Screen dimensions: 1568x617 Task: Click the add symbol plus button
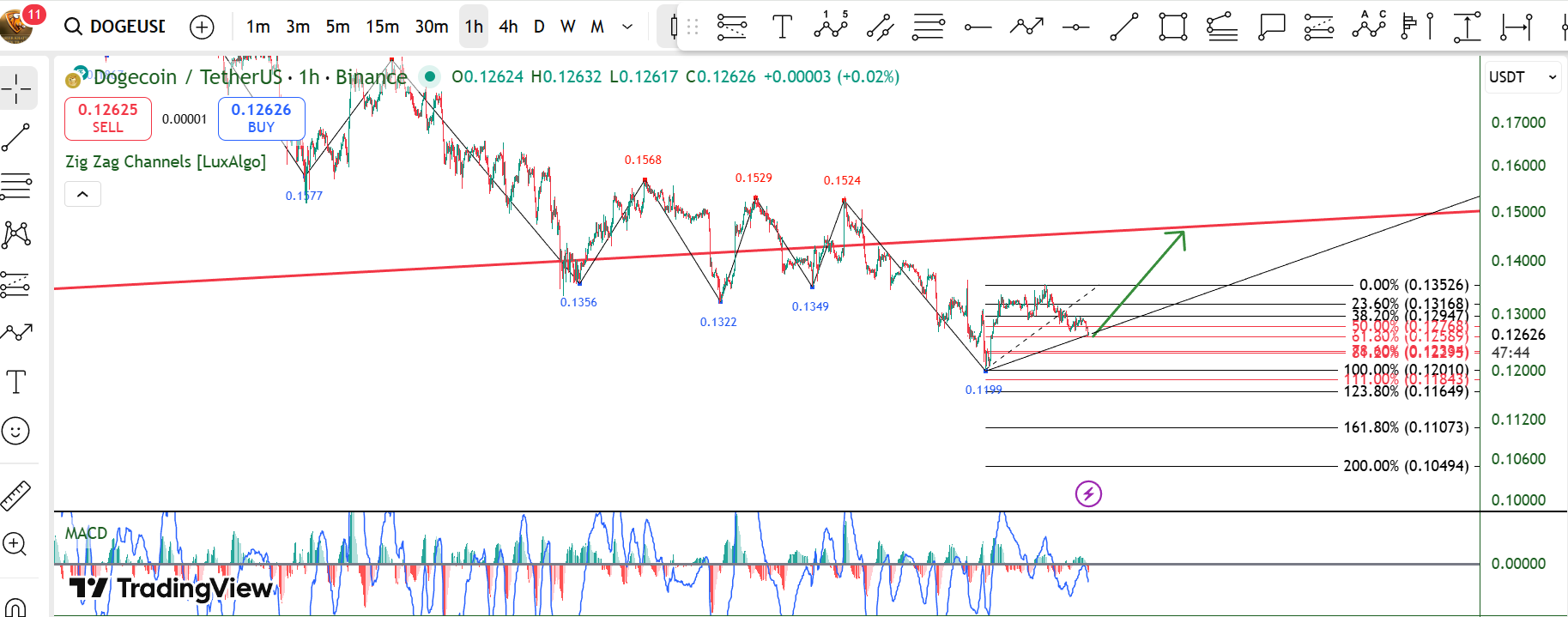point(202,27)
